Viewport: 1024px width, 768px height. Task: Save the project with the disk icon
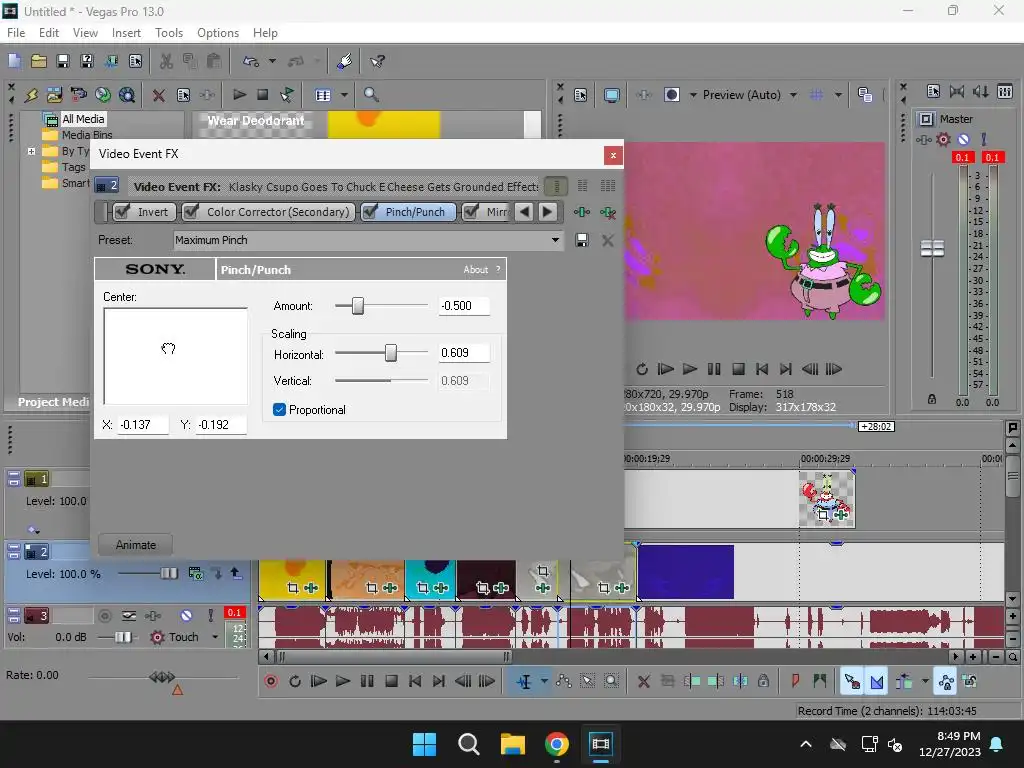click(x=63, y=61)
